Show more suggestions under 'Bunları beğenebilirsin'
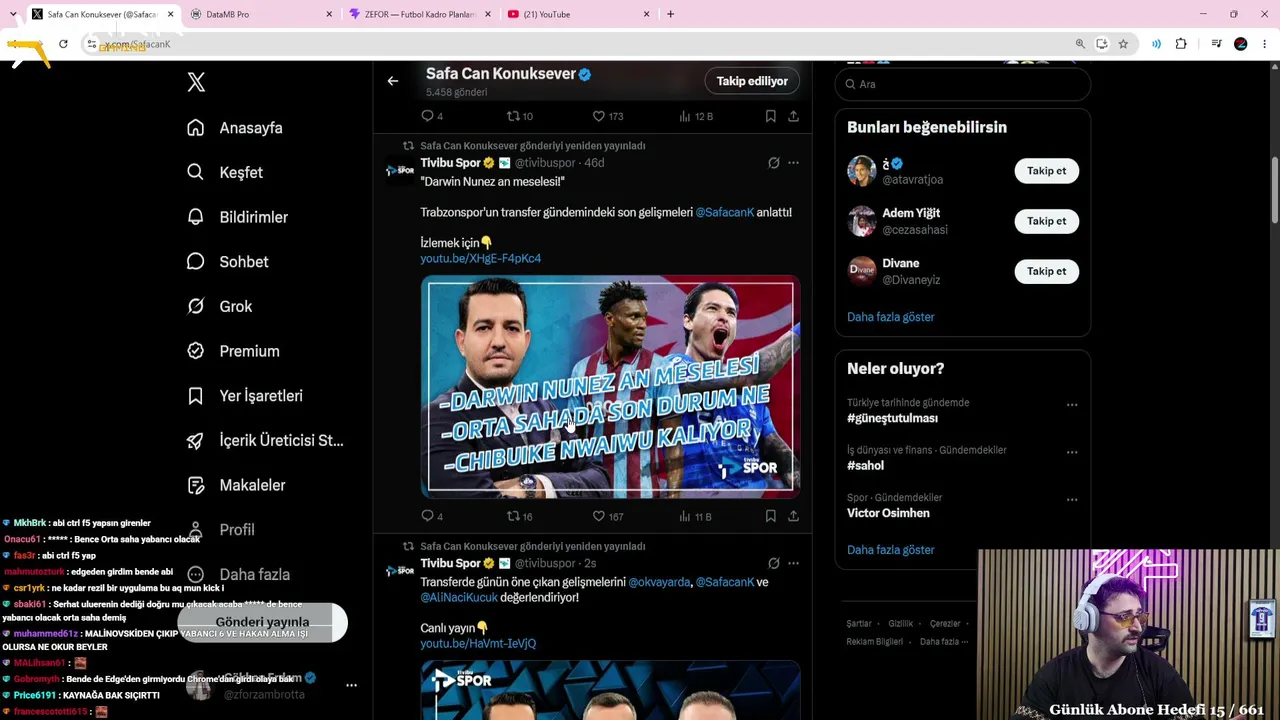The image size is (1280, 720). 891,317
